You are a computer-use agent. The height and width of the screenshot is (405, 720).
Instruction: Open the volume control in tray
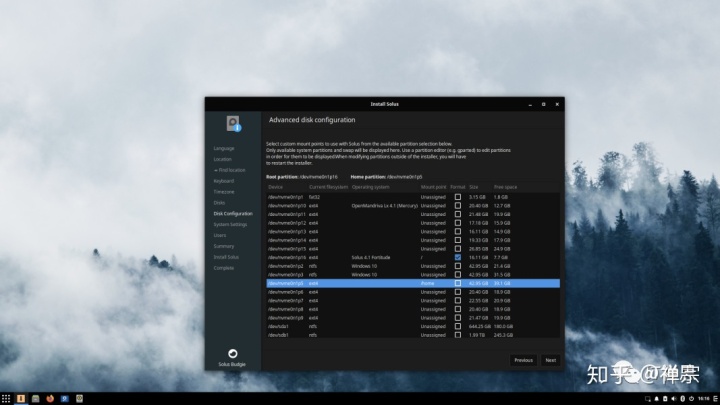coord(674,399)
